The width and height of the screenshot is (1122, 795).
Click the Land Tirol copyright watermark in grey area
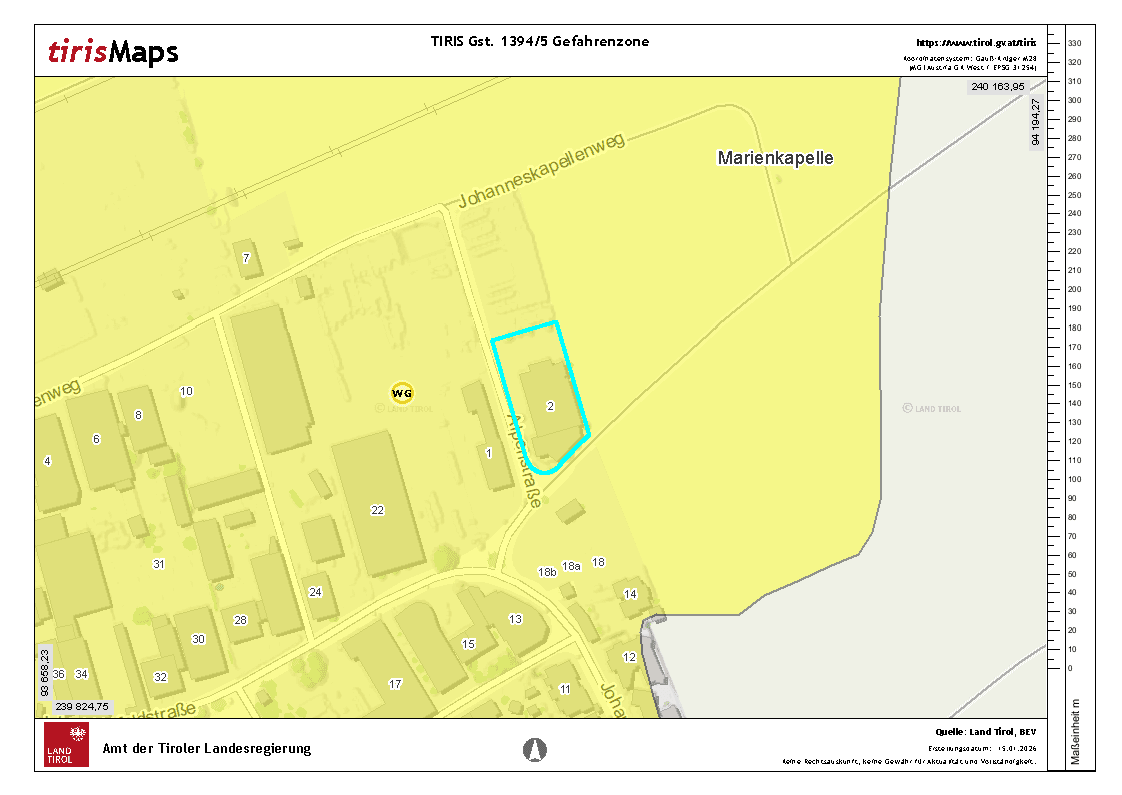point(931,408)
